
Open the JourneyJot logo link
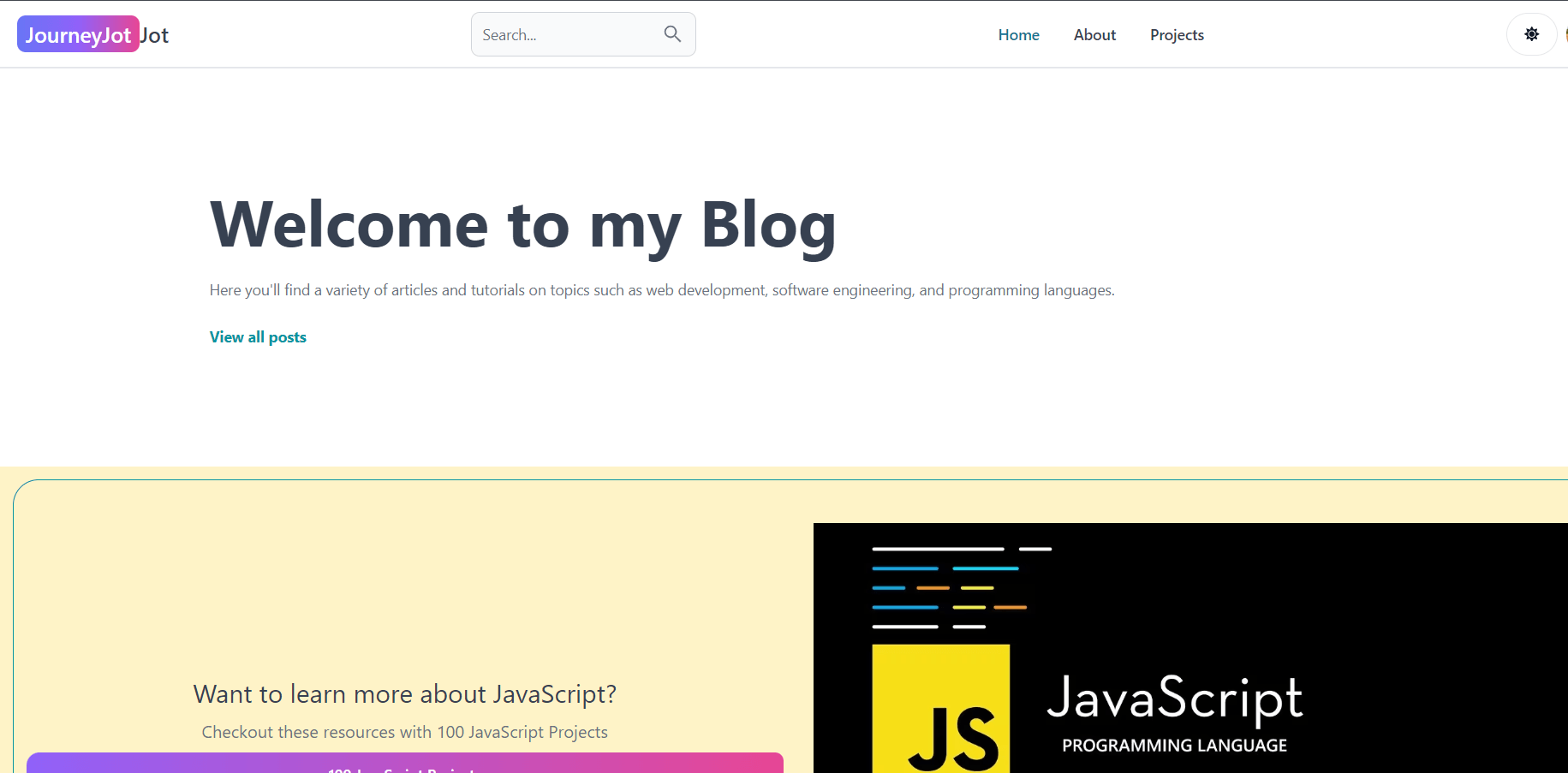(92, 35)
